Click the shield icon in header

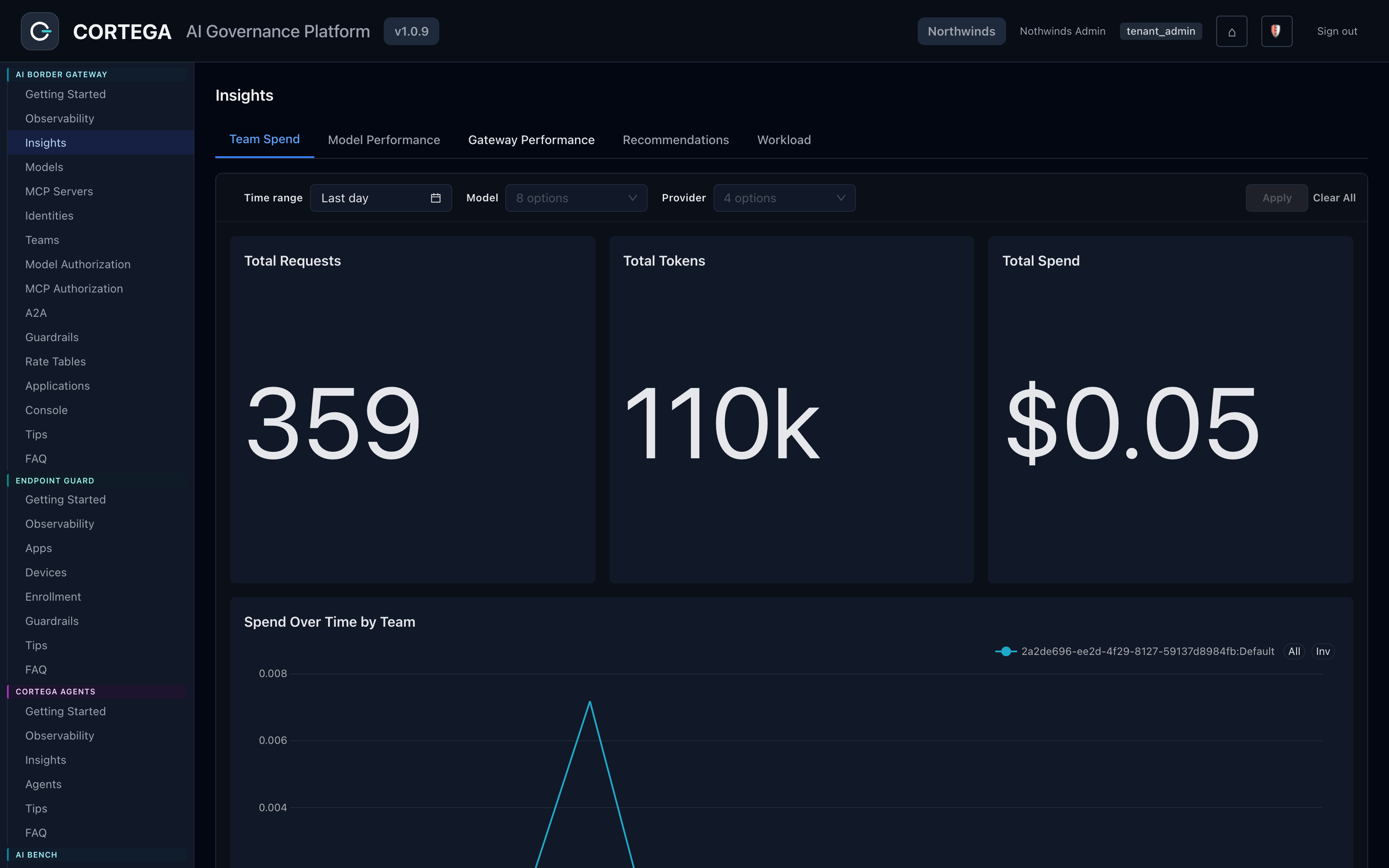point(1277,31)
